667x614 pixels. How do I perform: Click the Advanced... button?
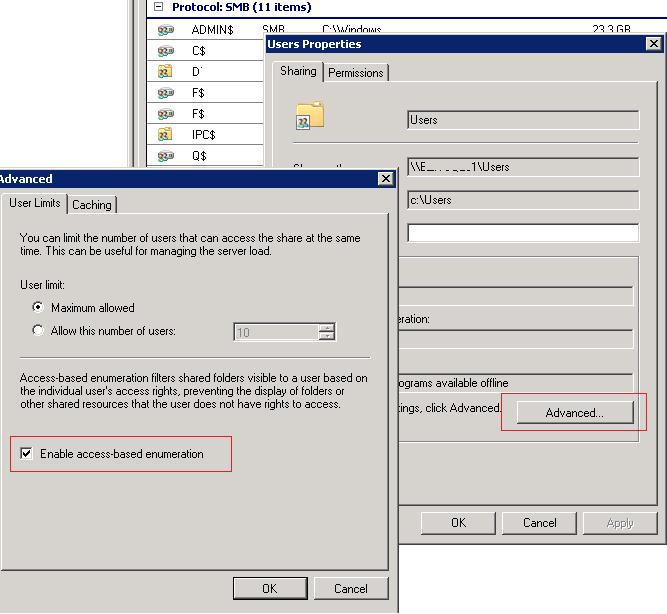click(x=574, y=412)
